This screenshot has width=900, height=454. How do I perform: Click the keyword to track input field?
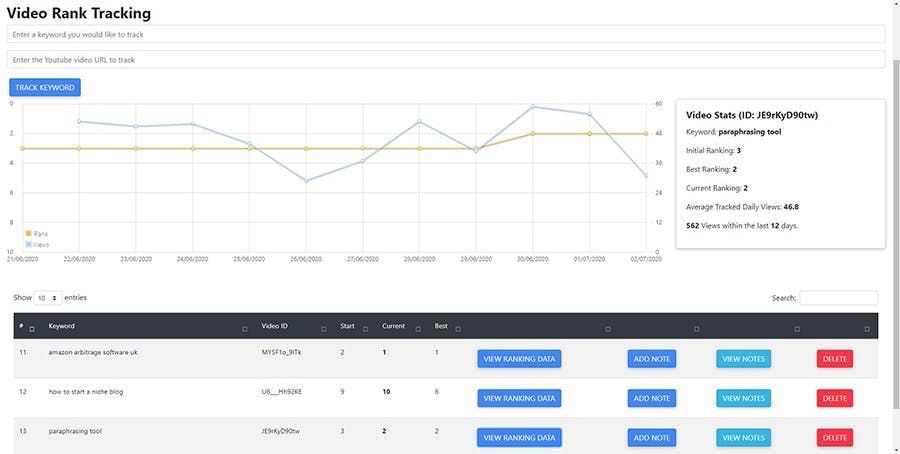point(446,34)
